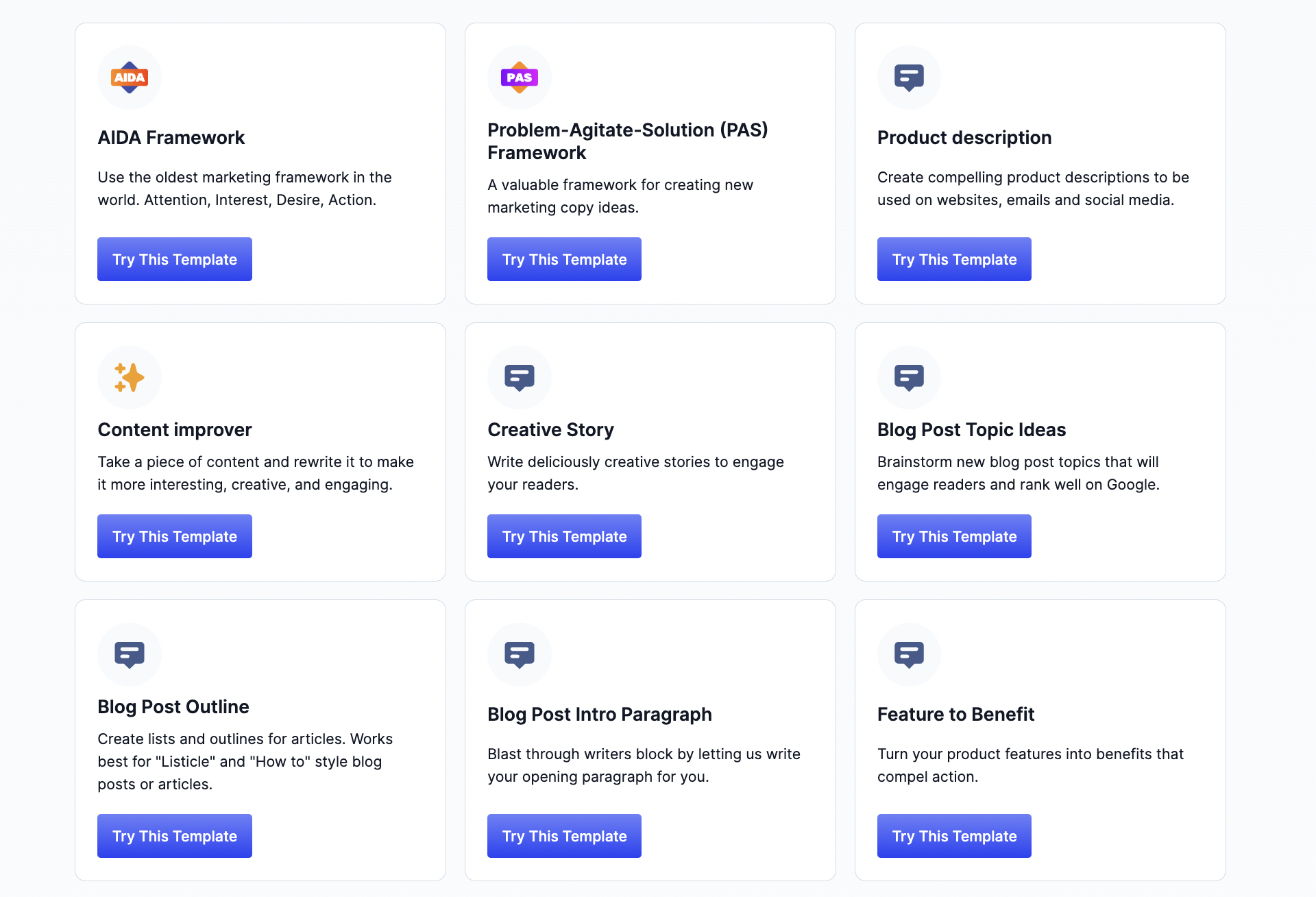Click the Blog Post Topic Ideas chat icon
Image resolution: width=1316 pixels, height=897 pixels.
tap(909, 376)
